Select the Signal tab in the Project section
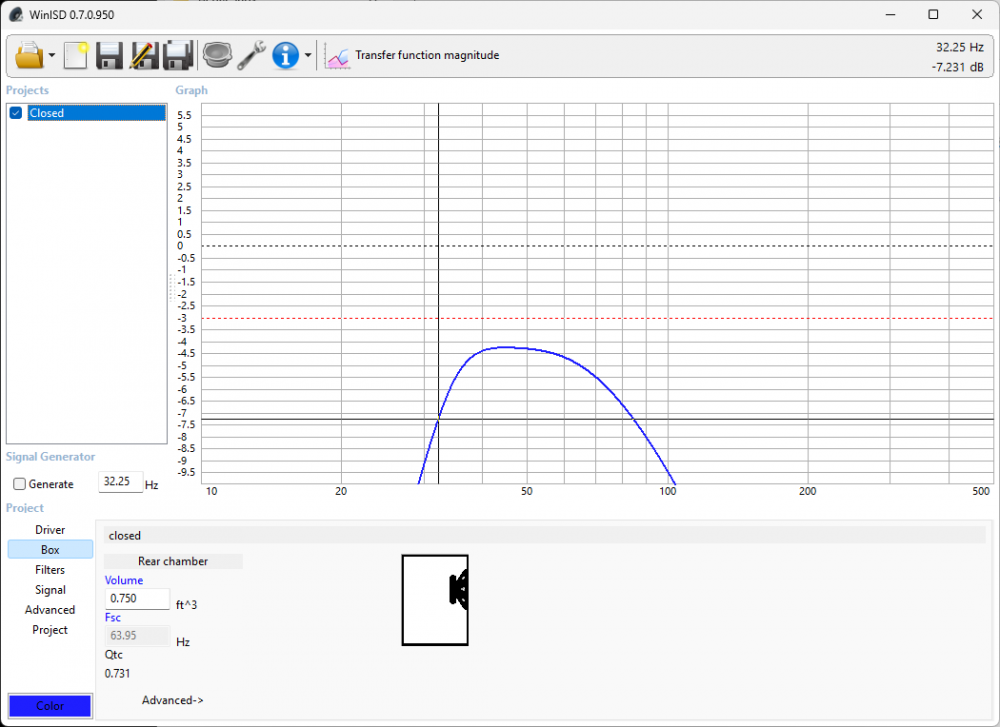This screenshot has height=727, width=1000. click(x=50, y=590)
